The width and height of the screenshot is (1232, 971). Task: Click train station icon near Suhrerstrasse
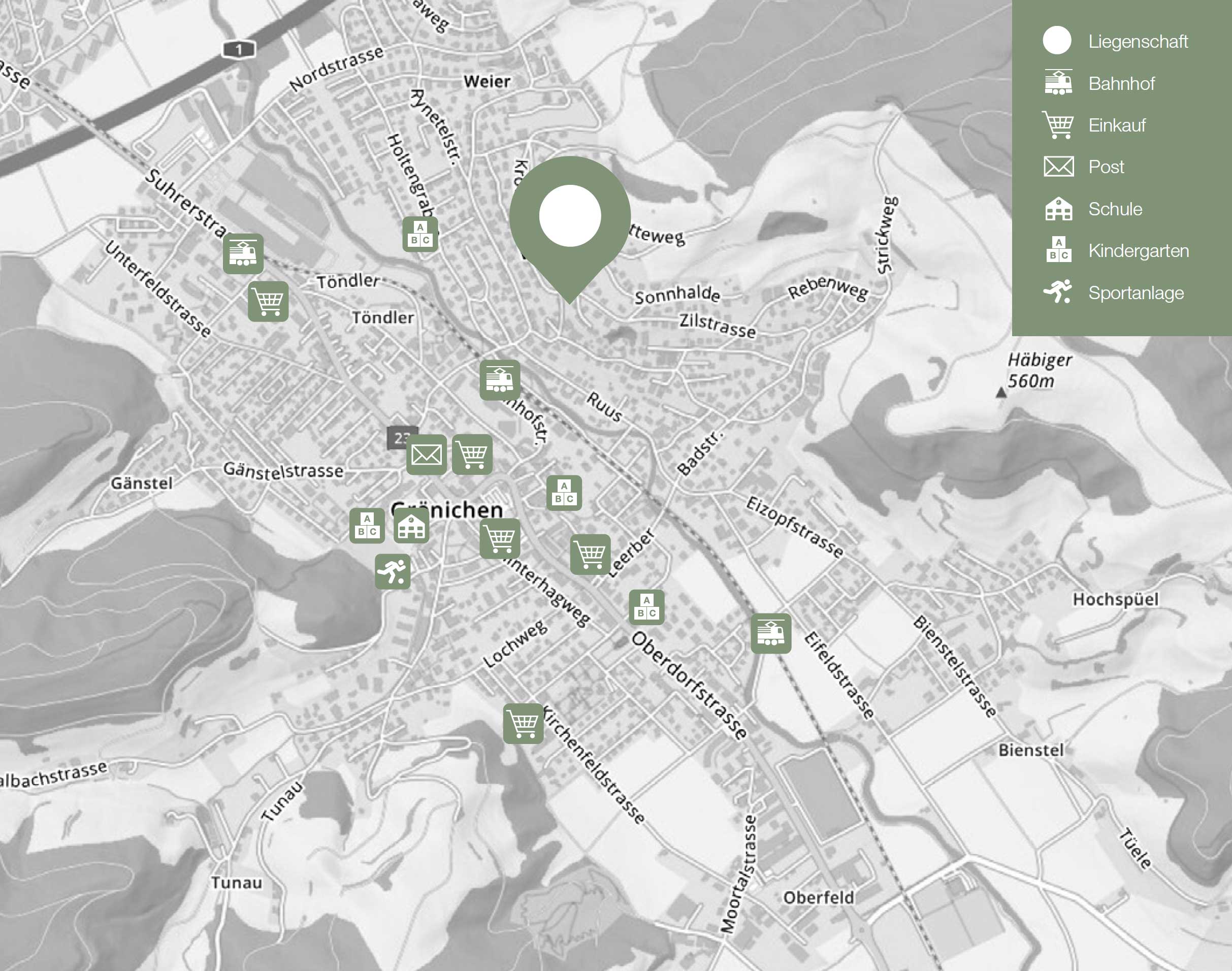[243, 253]
